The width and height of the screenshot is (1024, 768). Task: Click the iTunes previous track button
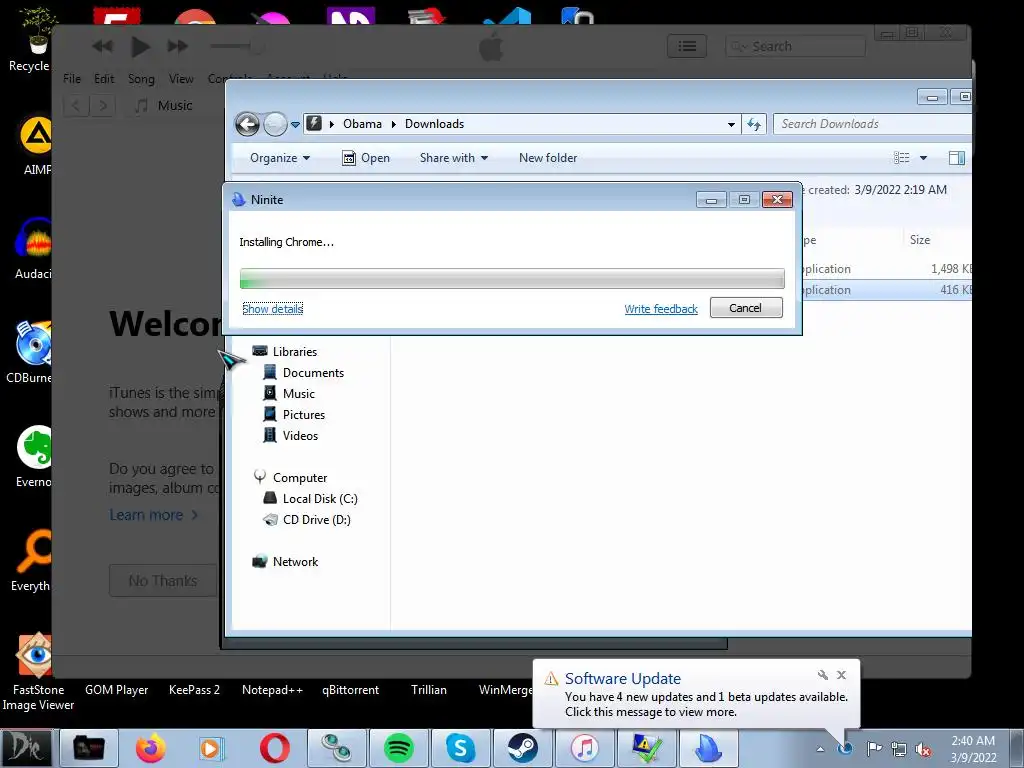102,46
